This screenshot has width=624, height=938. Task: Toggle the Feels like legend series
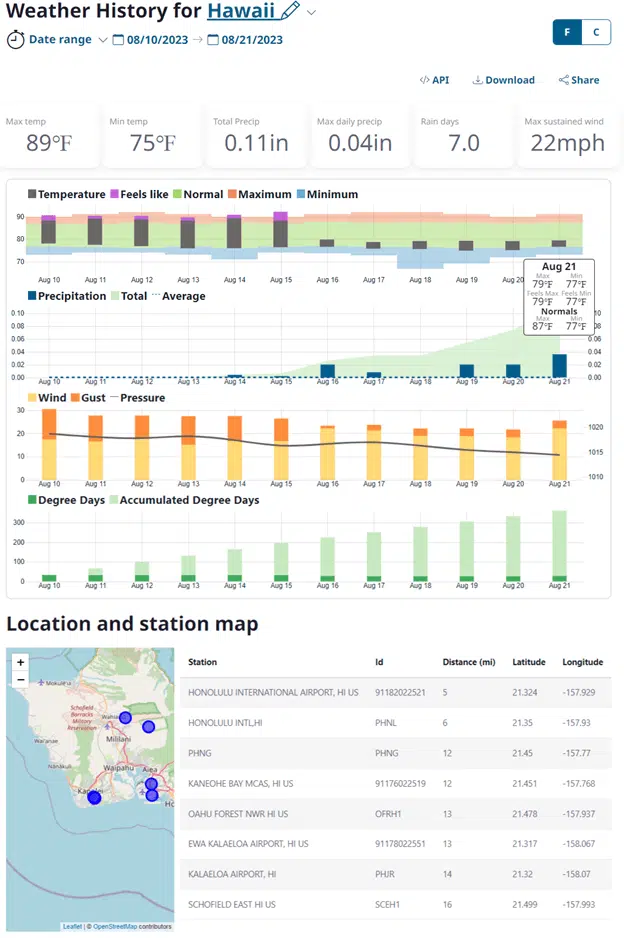(x=138, y=194)
